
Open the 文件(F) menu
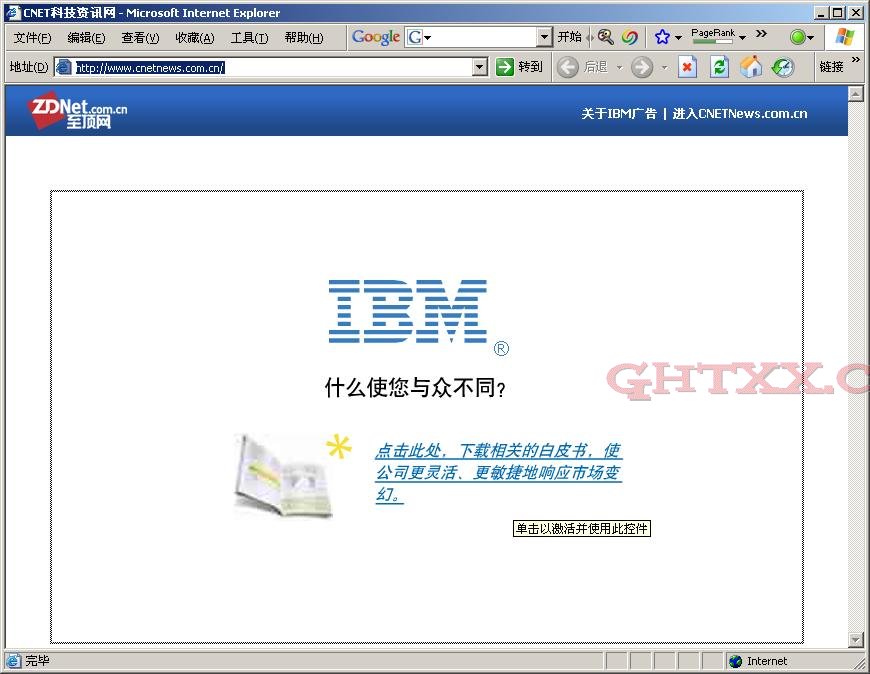32,38
